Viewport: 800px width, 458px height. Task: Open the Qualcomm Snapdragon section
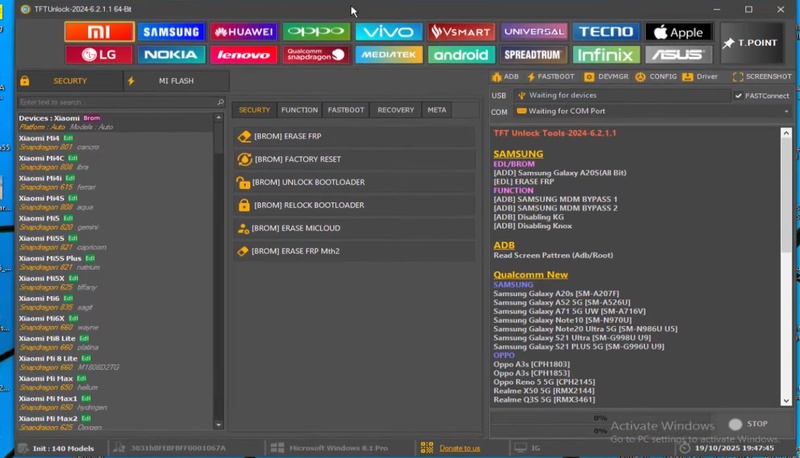[x=316, y=54]
